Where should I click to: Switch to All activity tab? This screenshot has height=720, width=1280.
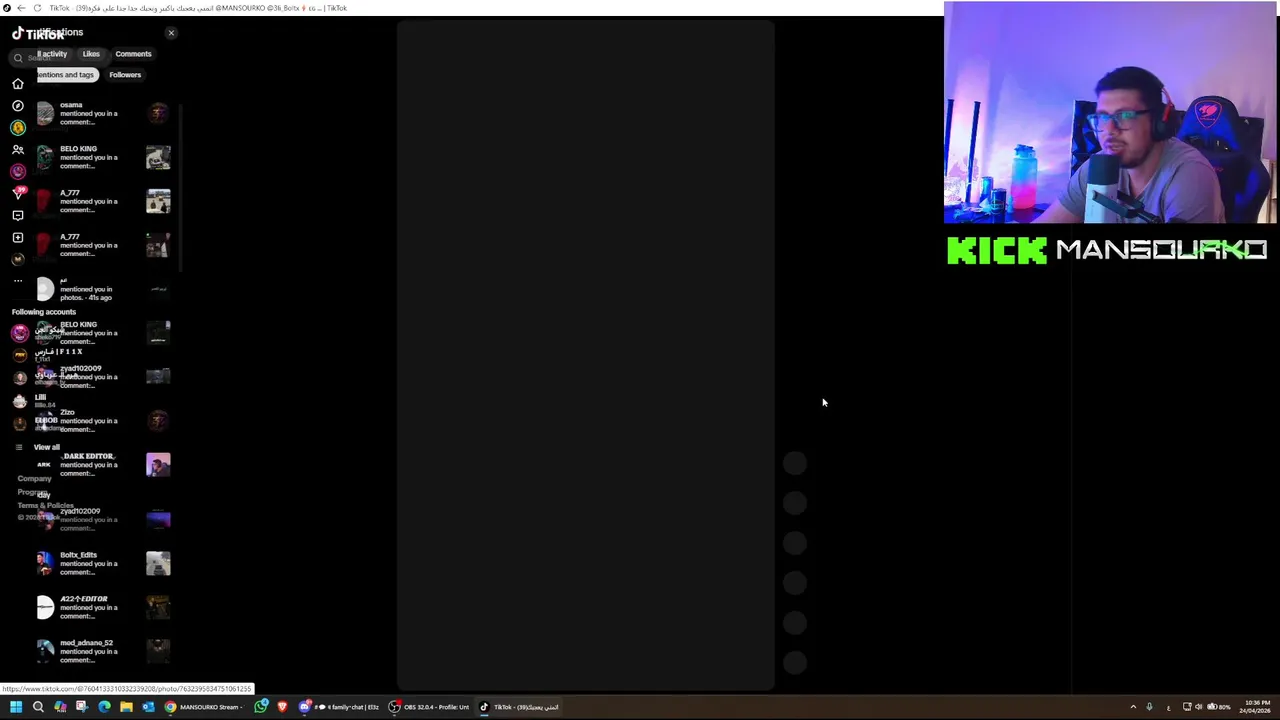52,54
